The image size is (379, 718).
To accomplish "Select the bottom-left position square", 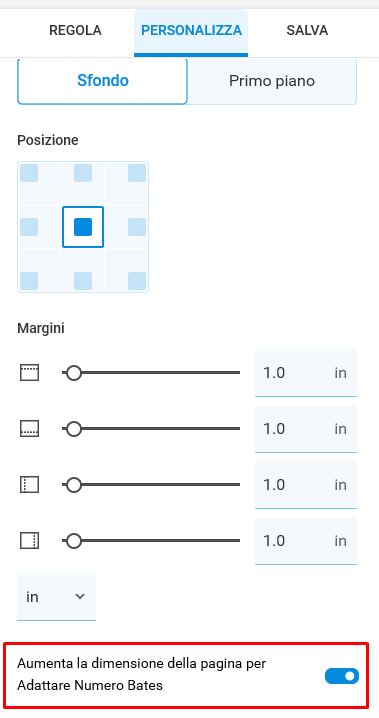I will click(29, 281).
